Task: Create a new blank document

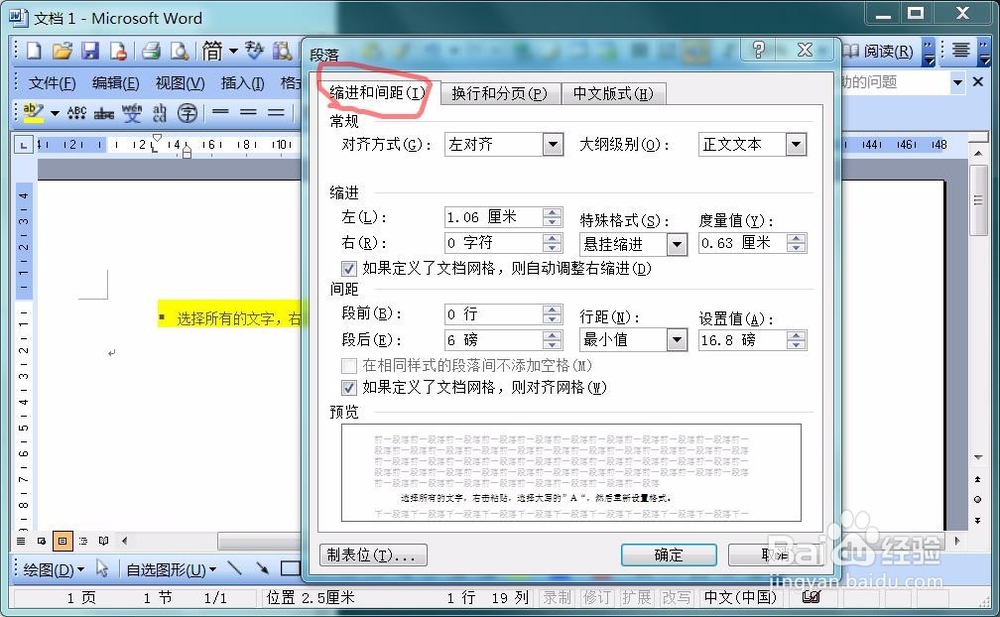Action: 33,50
